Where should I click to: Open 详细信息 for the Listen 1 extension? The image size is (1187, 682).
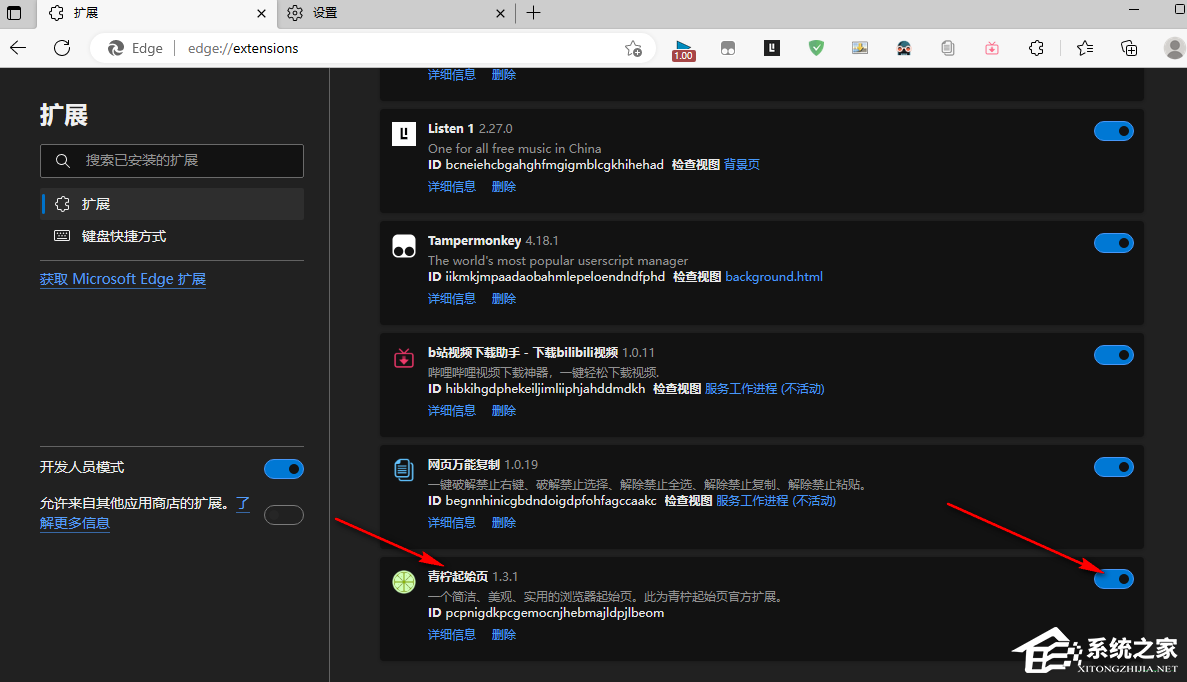tap(451, 187)
